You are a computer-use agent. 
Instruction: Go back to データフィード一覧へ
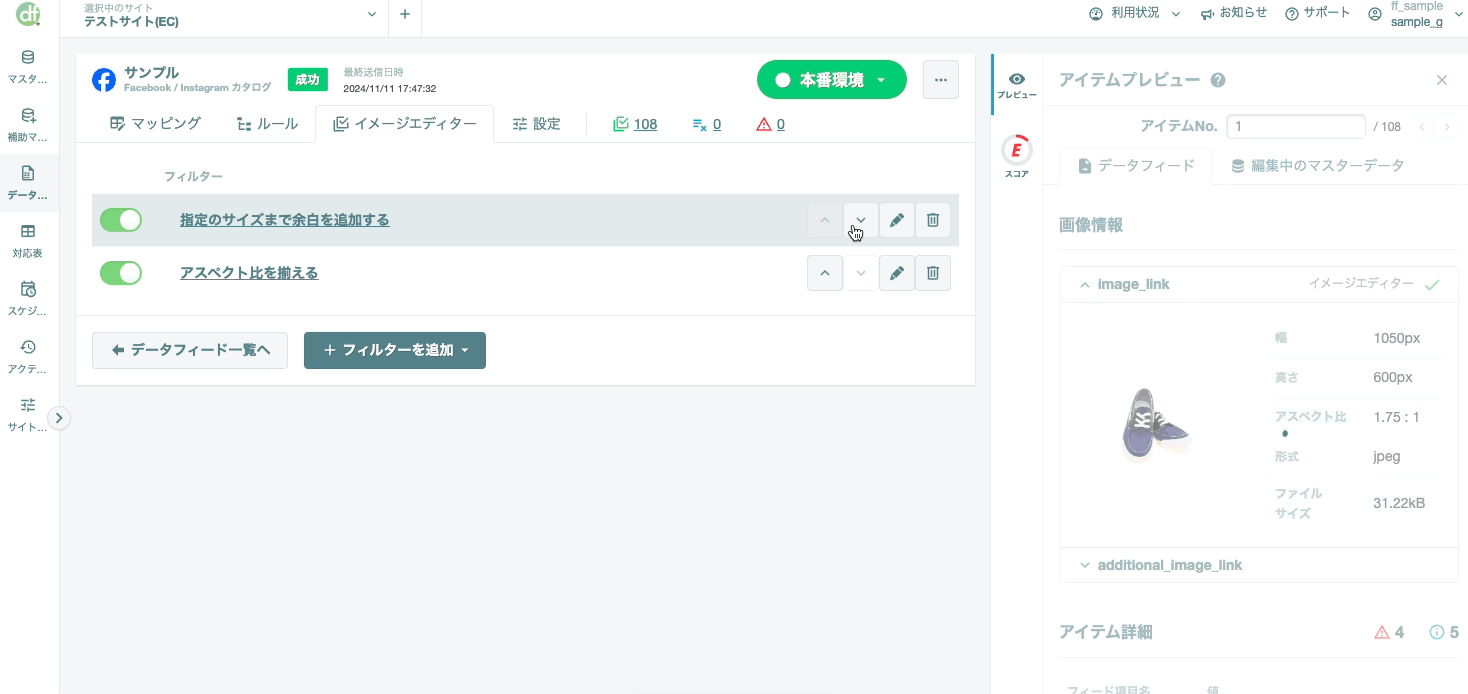coord(190,350)
